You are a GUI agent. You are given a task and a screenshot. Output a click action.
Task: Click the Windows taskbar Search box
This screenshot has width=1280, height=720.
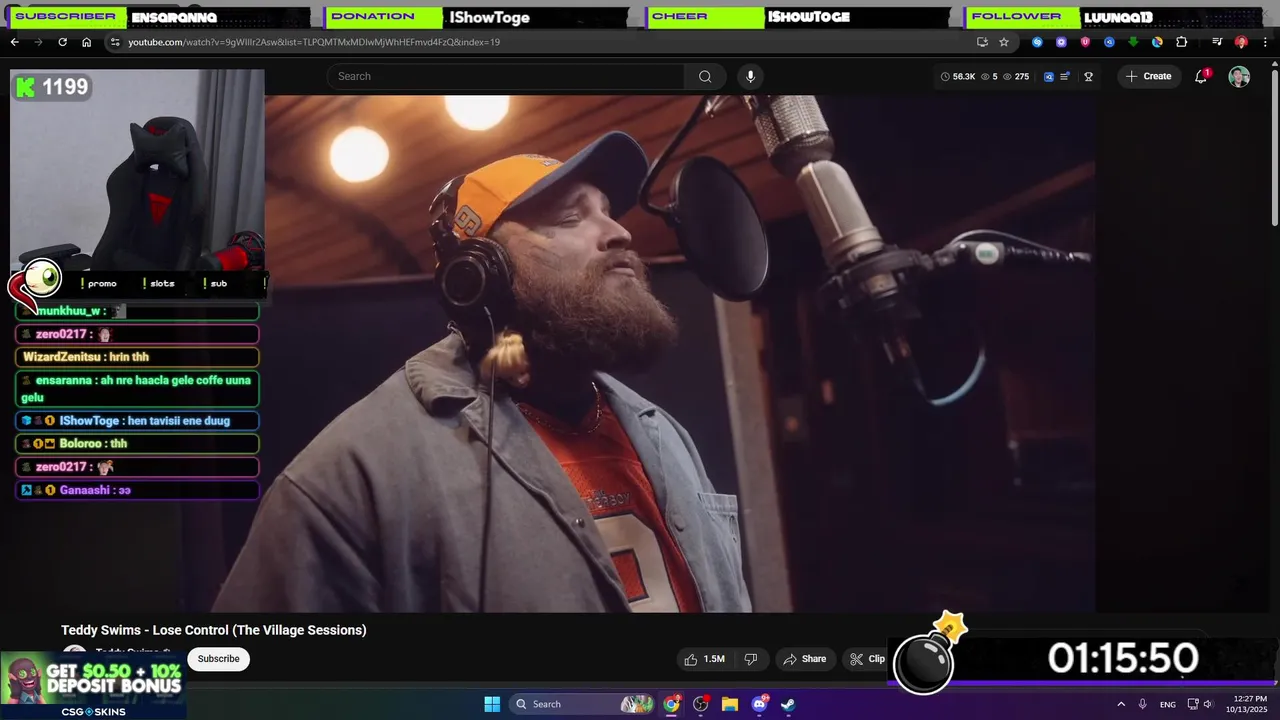[584, 704]
